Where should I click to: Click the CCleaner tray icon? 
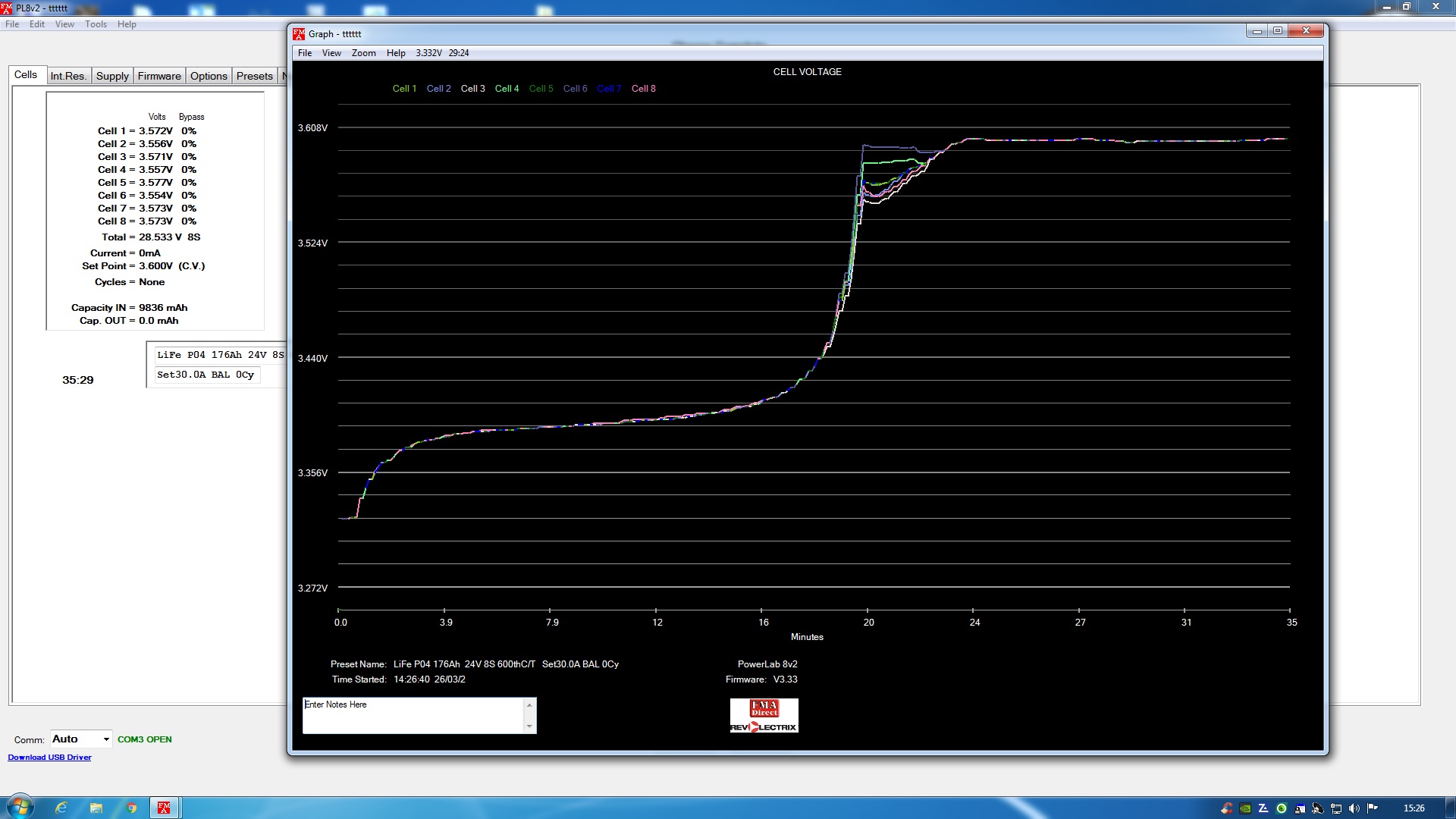(1226, 808)
